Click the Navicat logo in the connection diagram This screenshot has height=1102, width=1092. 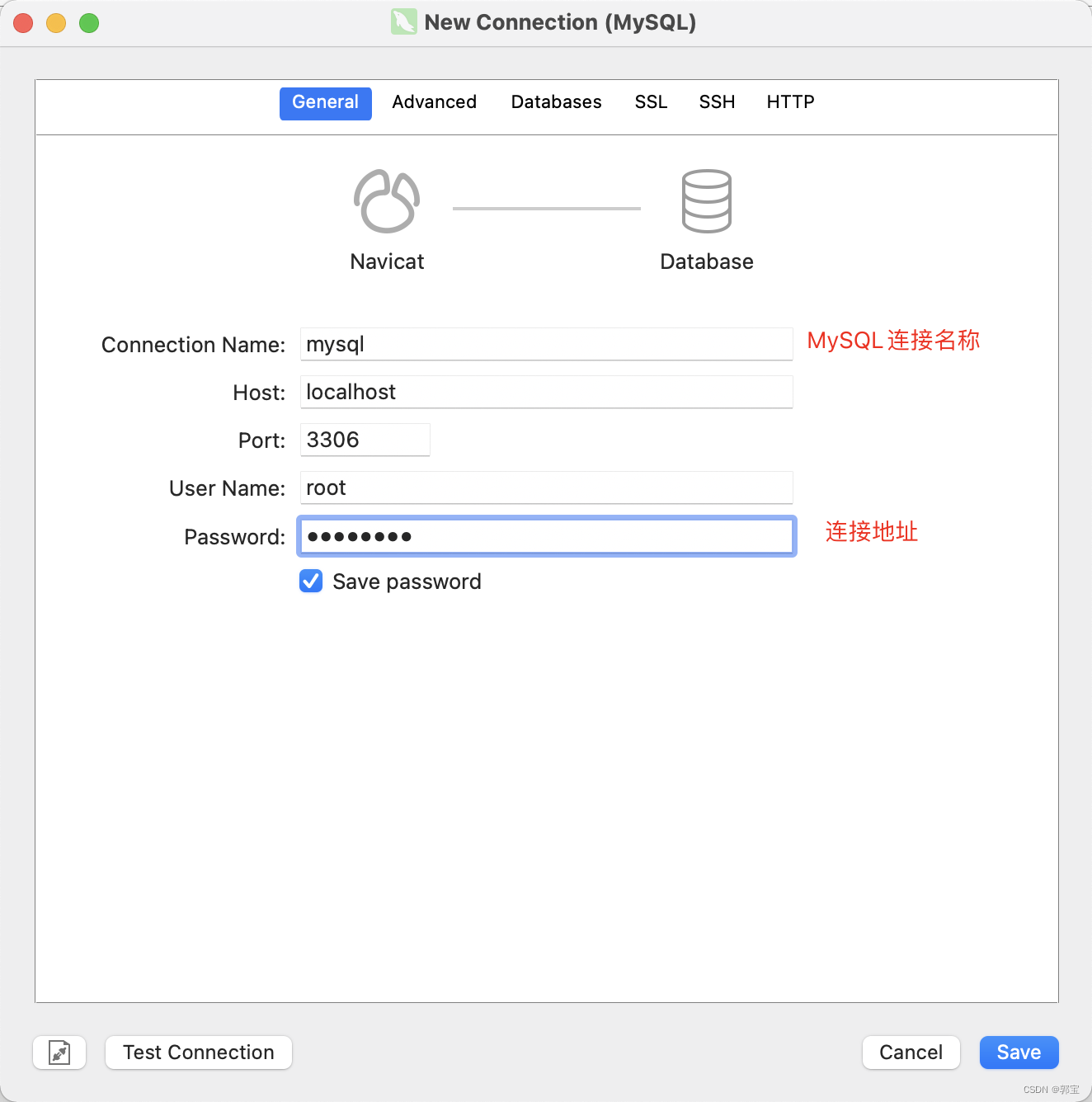point(386,200)
